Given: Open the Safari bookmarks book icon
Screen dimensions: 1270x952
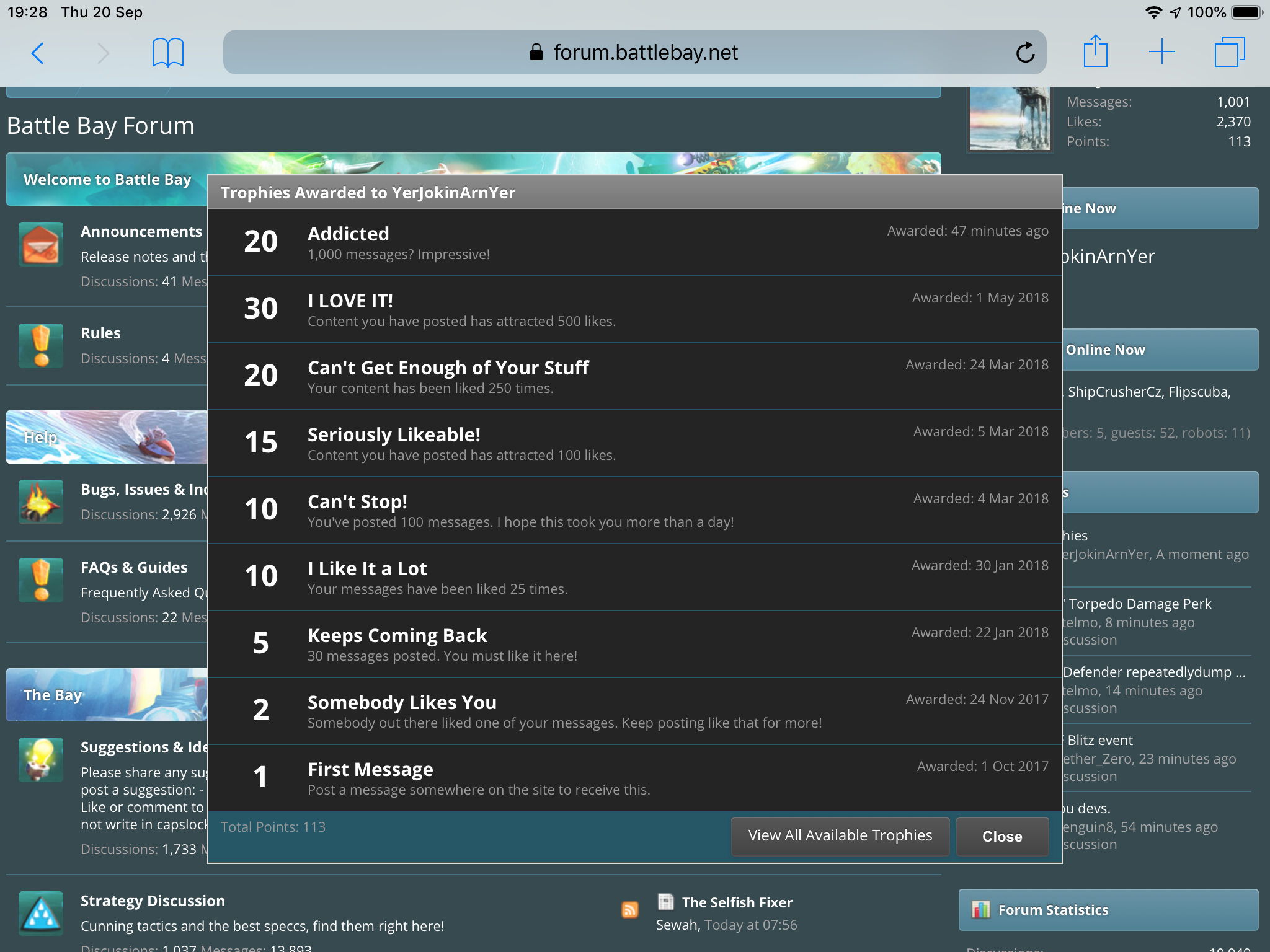Looking at the screenshot, I should (167, 53).
